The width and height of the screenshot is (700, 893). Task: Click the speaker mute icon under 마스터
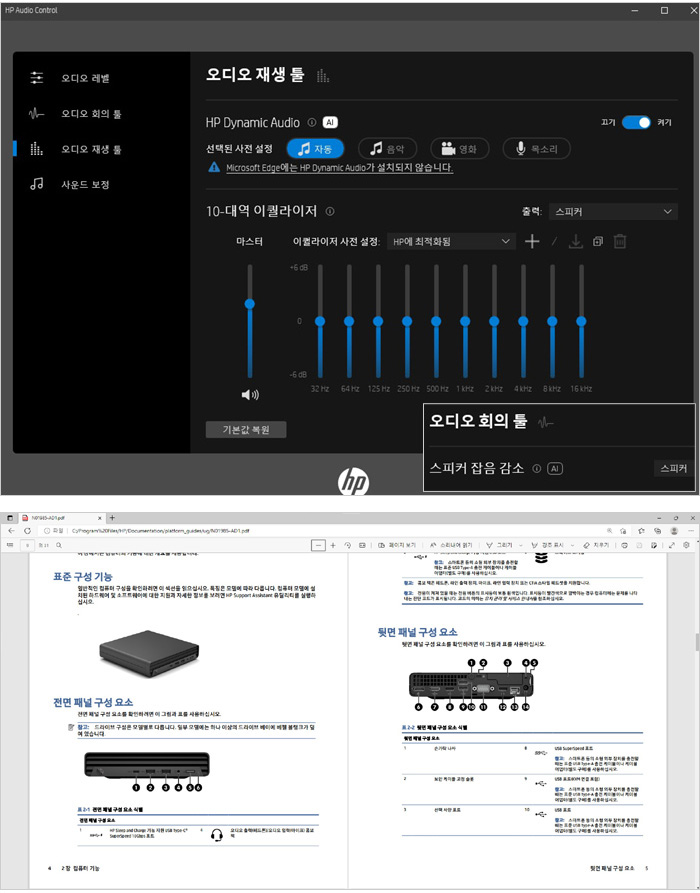pyautogui.click(x=250, y=395)
